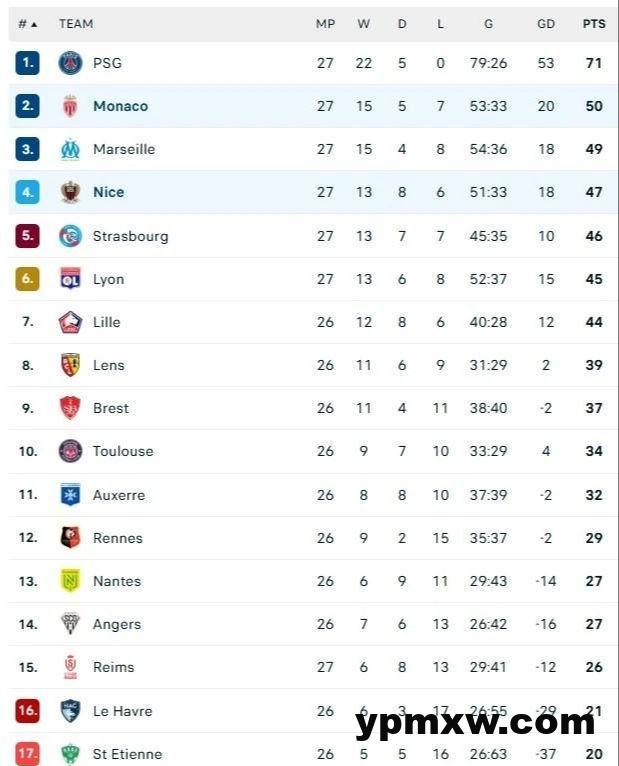Open the Lens club badge
Viewport: 619px width, 766px height.
70,365
